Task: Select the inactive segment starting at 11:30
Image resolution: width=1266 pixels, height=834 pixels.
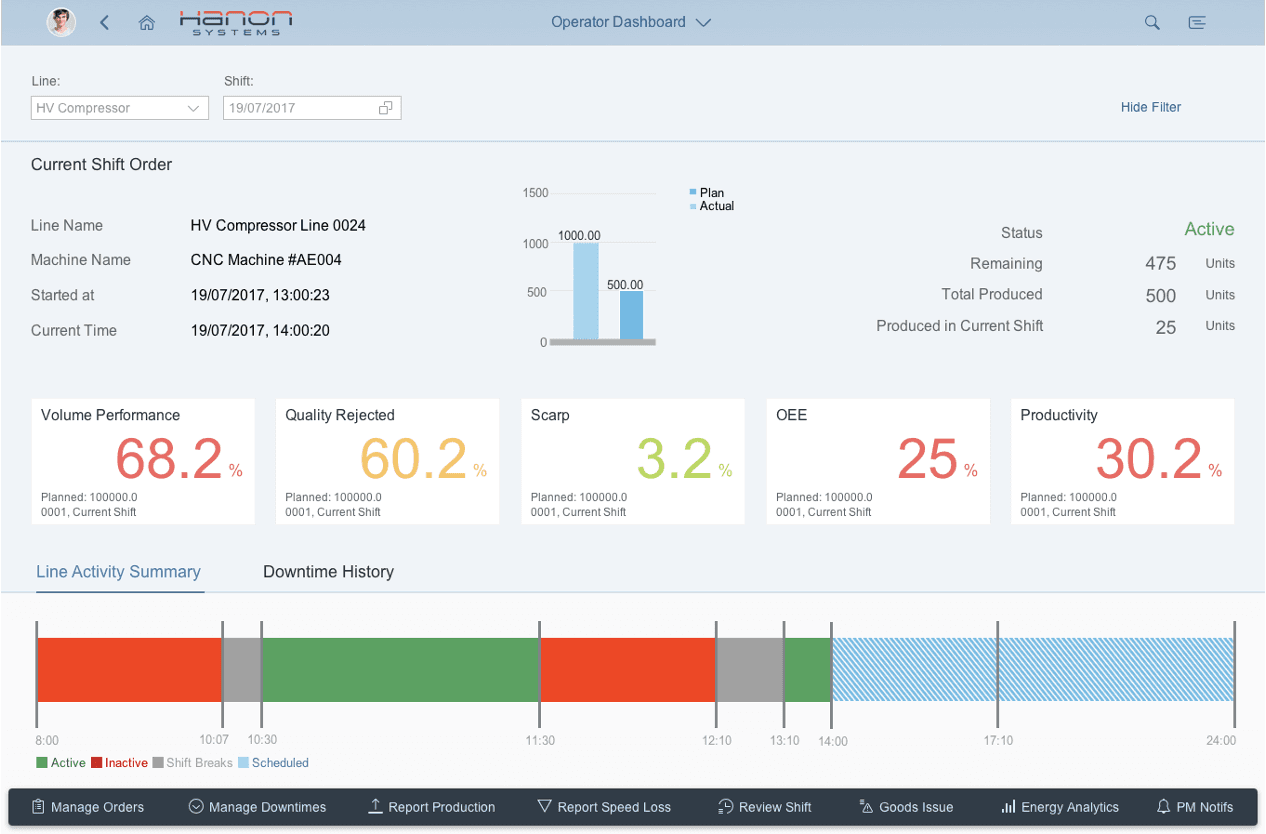Action: [628, 670]
